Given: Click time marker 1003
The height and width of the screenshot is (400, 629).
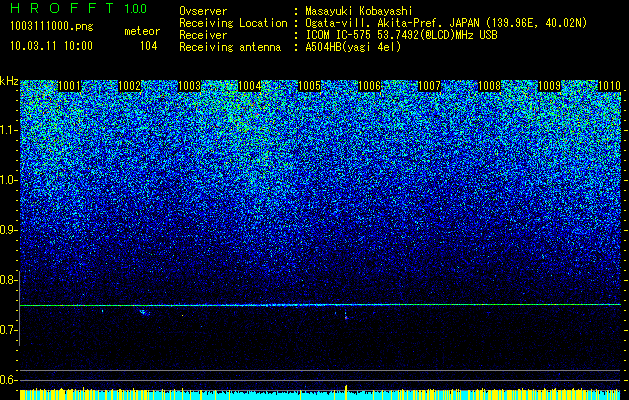Looking at the screenshot, I should (x=189, y=85).
